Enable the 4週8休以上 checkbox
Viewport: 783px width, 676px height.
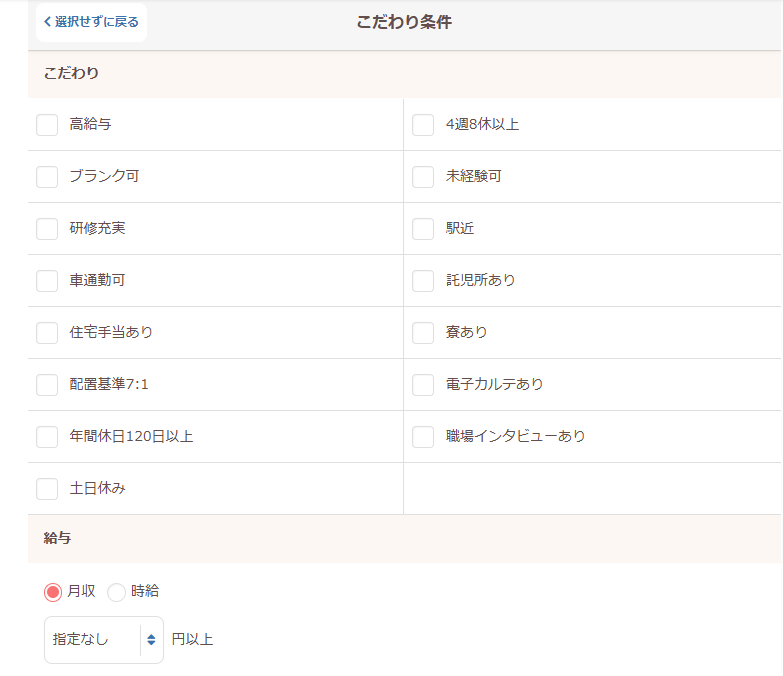pos(423,125)
